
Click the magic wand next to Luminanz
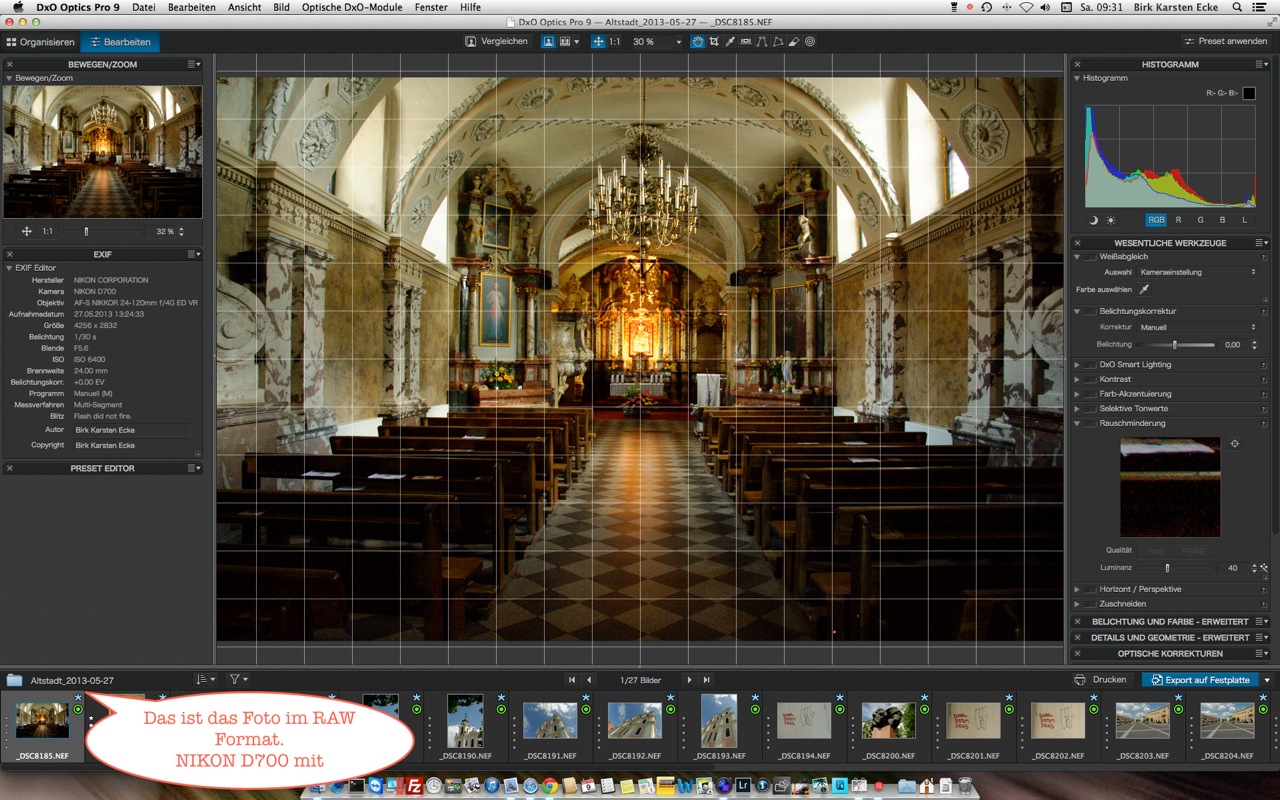tap(1264, 567)
